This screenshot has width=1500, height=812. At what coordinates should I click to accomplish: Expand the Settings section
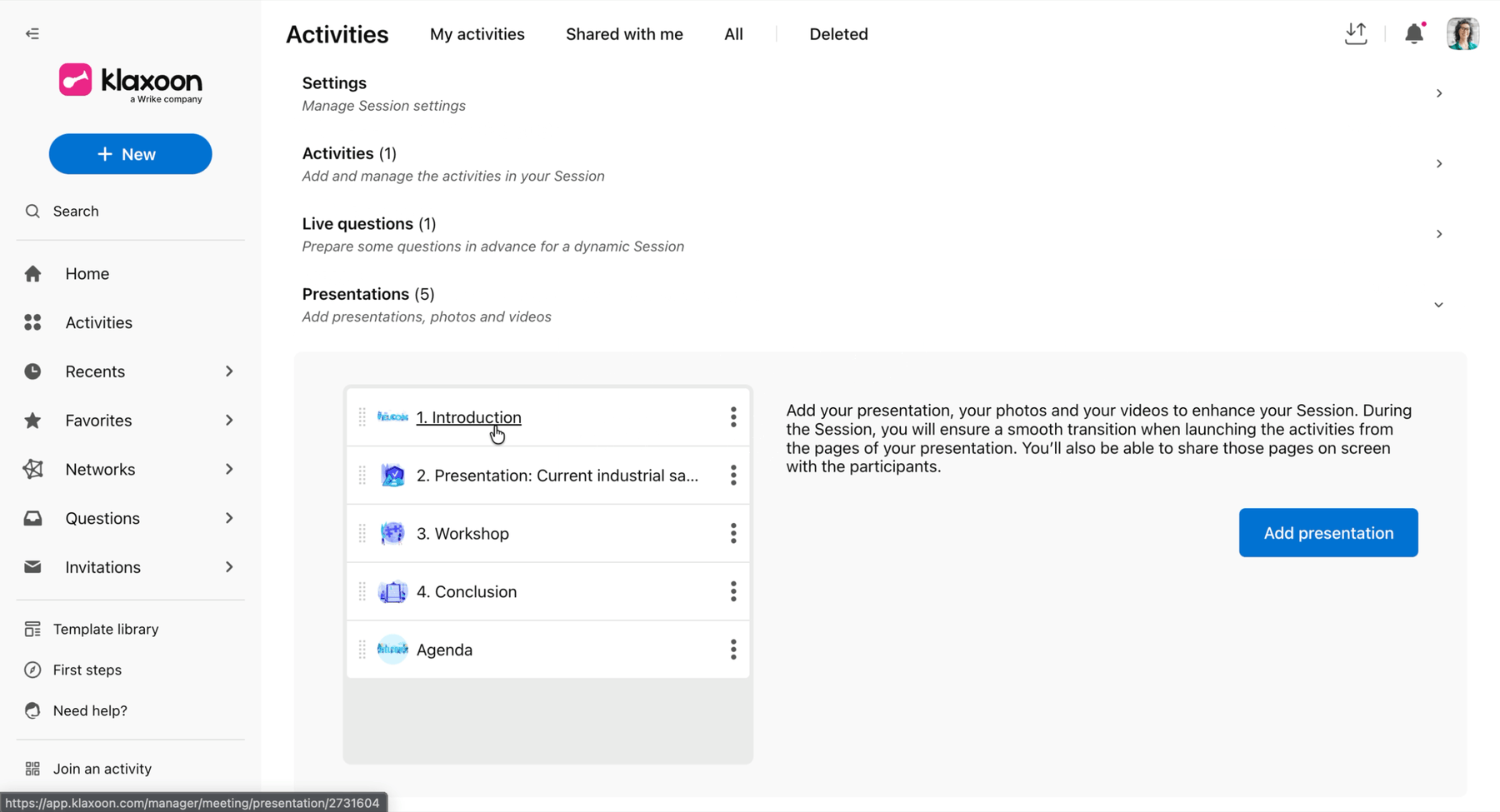coord(1439,93)
